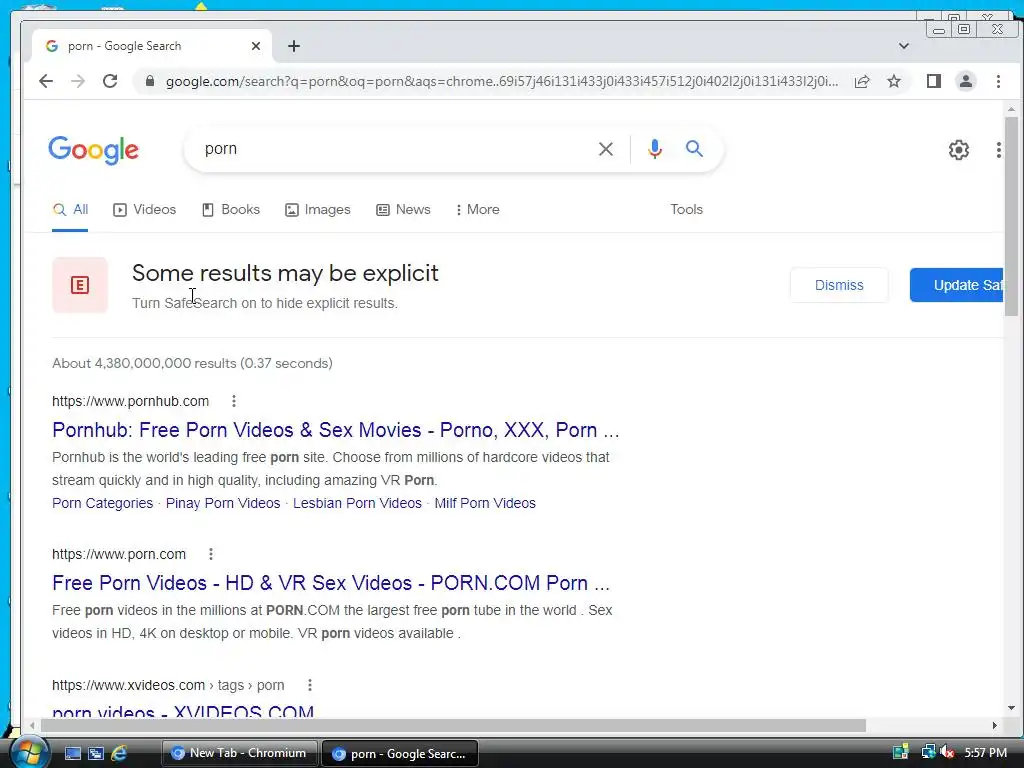Click the muted volume tray icon
Image resolution: width=1024 pixels, height=768 pixels.
coord(948,753)
